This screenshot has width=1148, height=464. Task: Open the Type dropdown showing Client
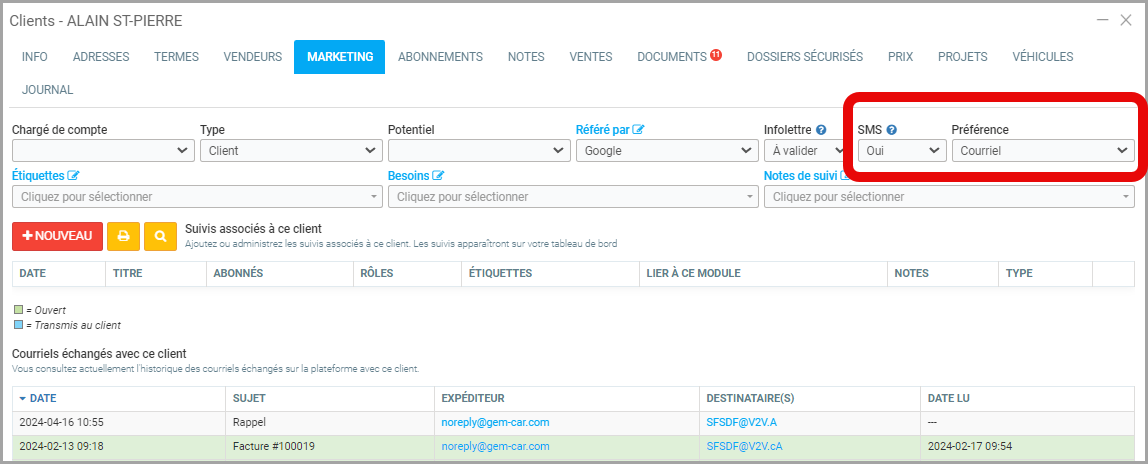(x=290, y=151)
